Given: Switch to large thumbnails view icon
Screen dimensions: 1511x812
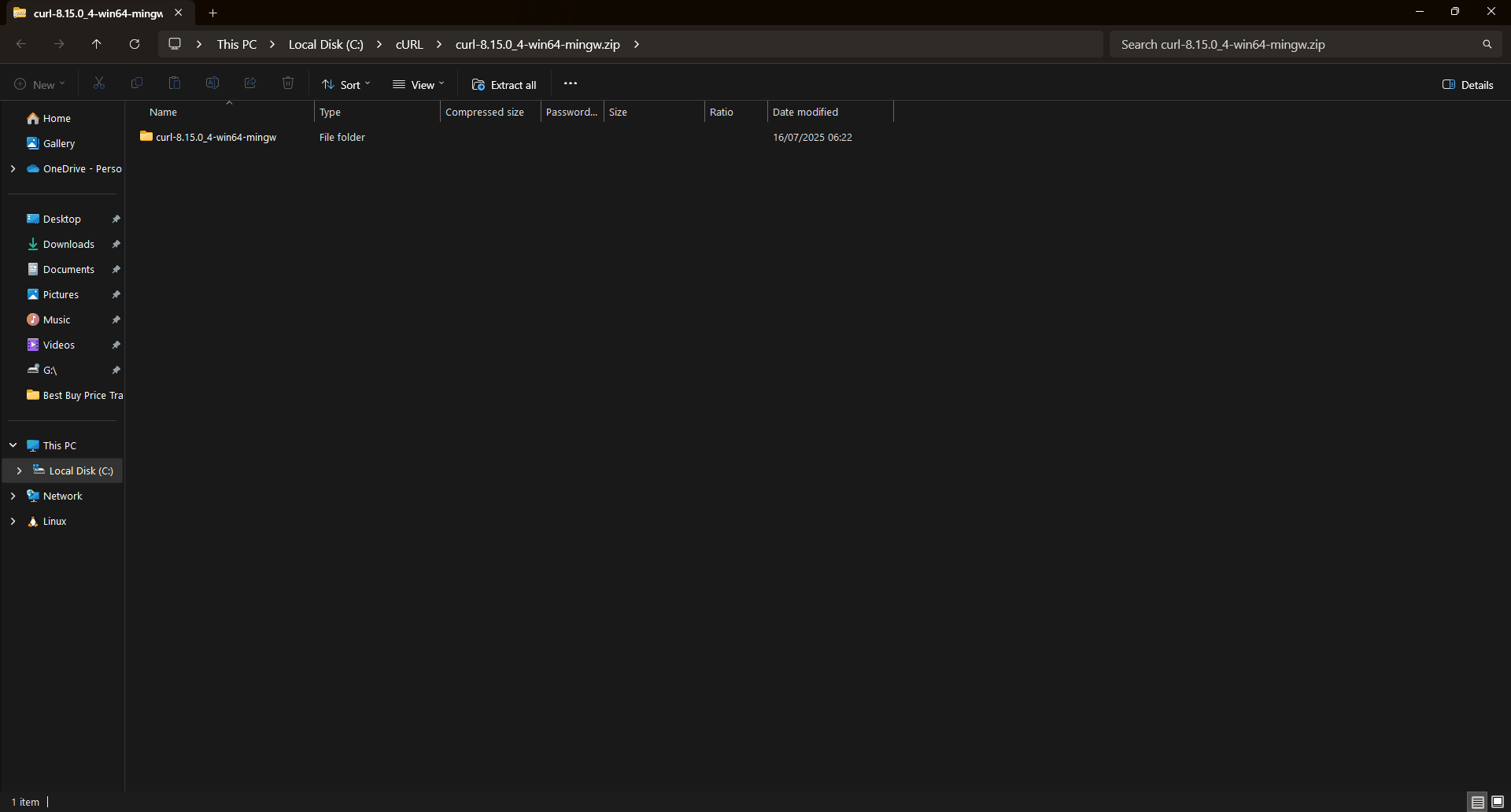Looking at the screenshot, I should (x=1497, y=802).
